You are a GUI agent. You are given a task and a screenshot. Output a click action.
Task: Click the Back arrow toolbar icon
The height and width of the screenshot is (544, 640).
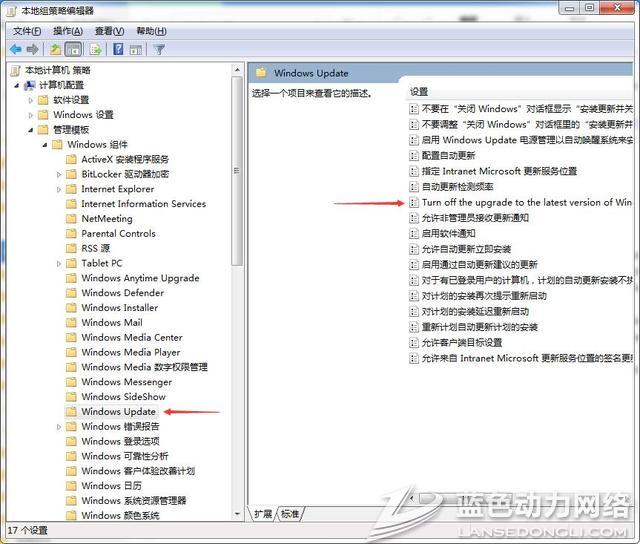point(15,49)
